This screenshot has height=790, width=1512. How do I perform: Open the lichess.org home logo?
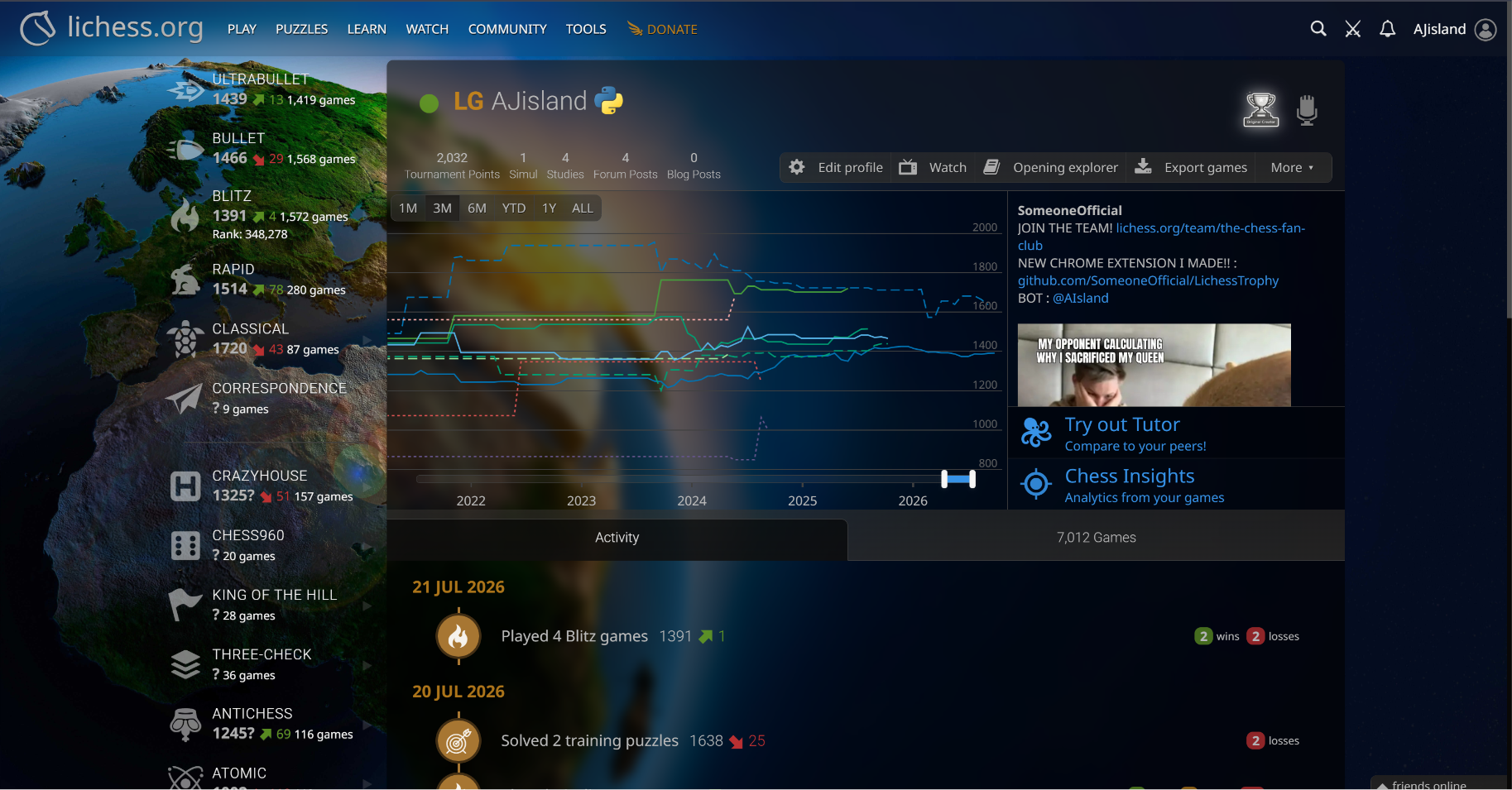[x=112, y=28]
